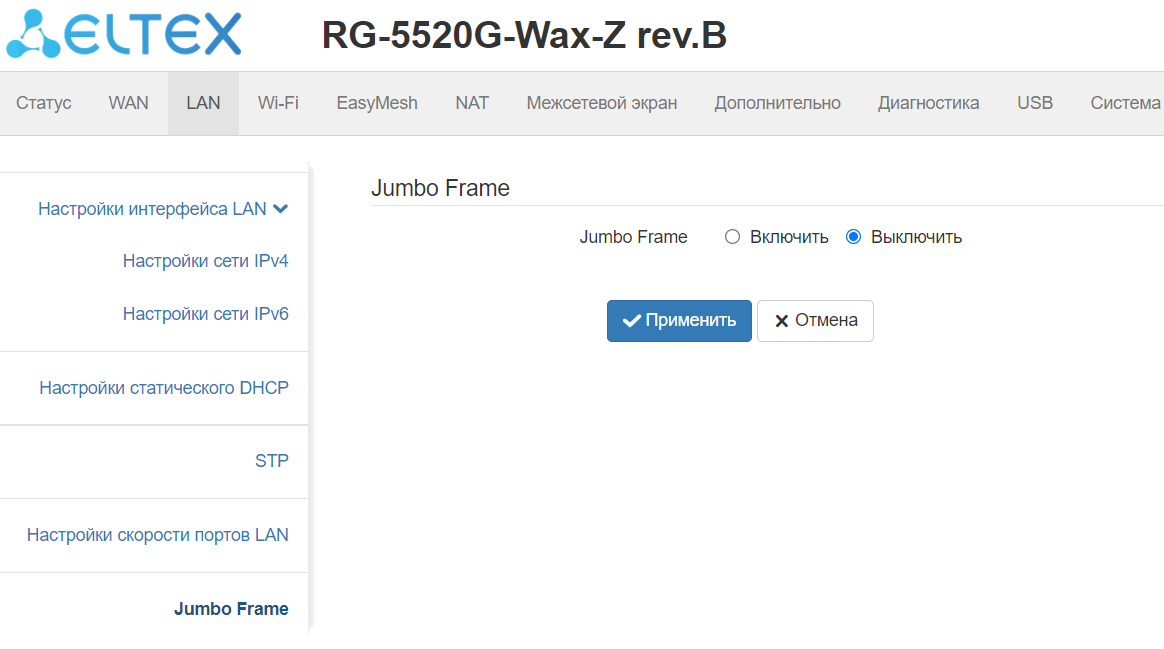Click the Отмена button
Screen dimensions: 1164x649
pos(815,321)
